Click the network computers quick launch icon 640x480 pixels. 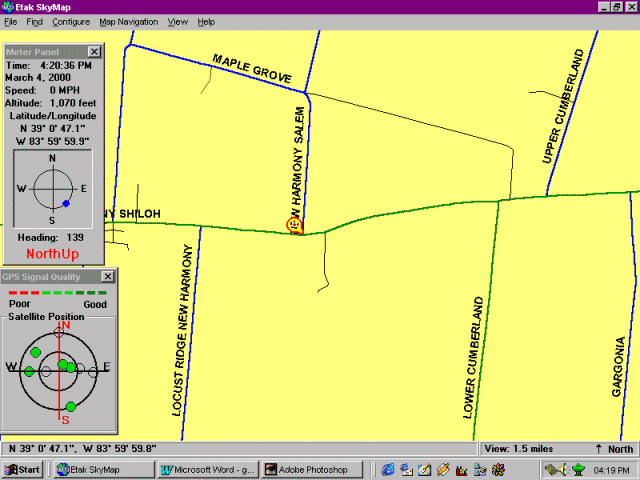pyautogui.click(x=480, y=470)
